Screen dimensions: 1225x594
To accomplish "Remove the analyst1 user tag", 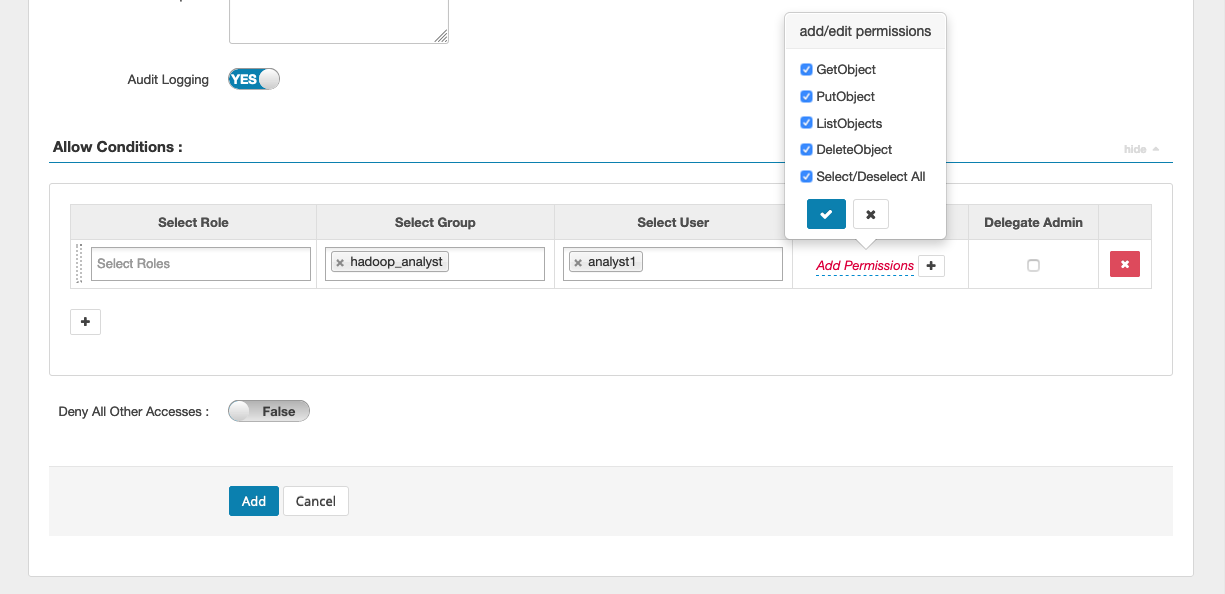I will [577, 260].
